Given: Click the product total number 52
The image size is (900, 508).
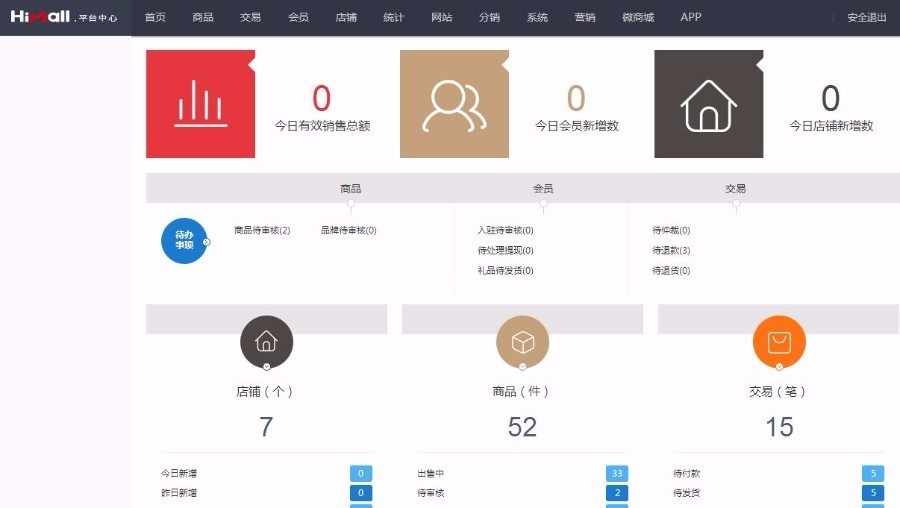Looking at the screenshot, I should [x=522, y=426].
